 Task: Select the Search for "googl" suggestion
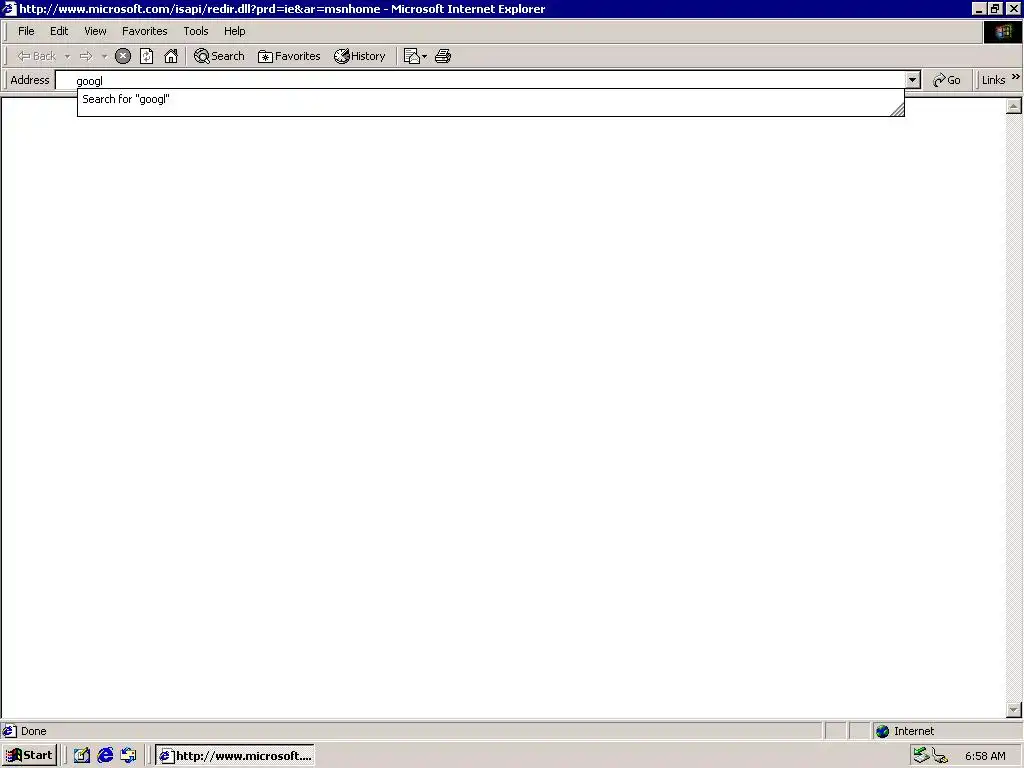(x=490, y=99)
